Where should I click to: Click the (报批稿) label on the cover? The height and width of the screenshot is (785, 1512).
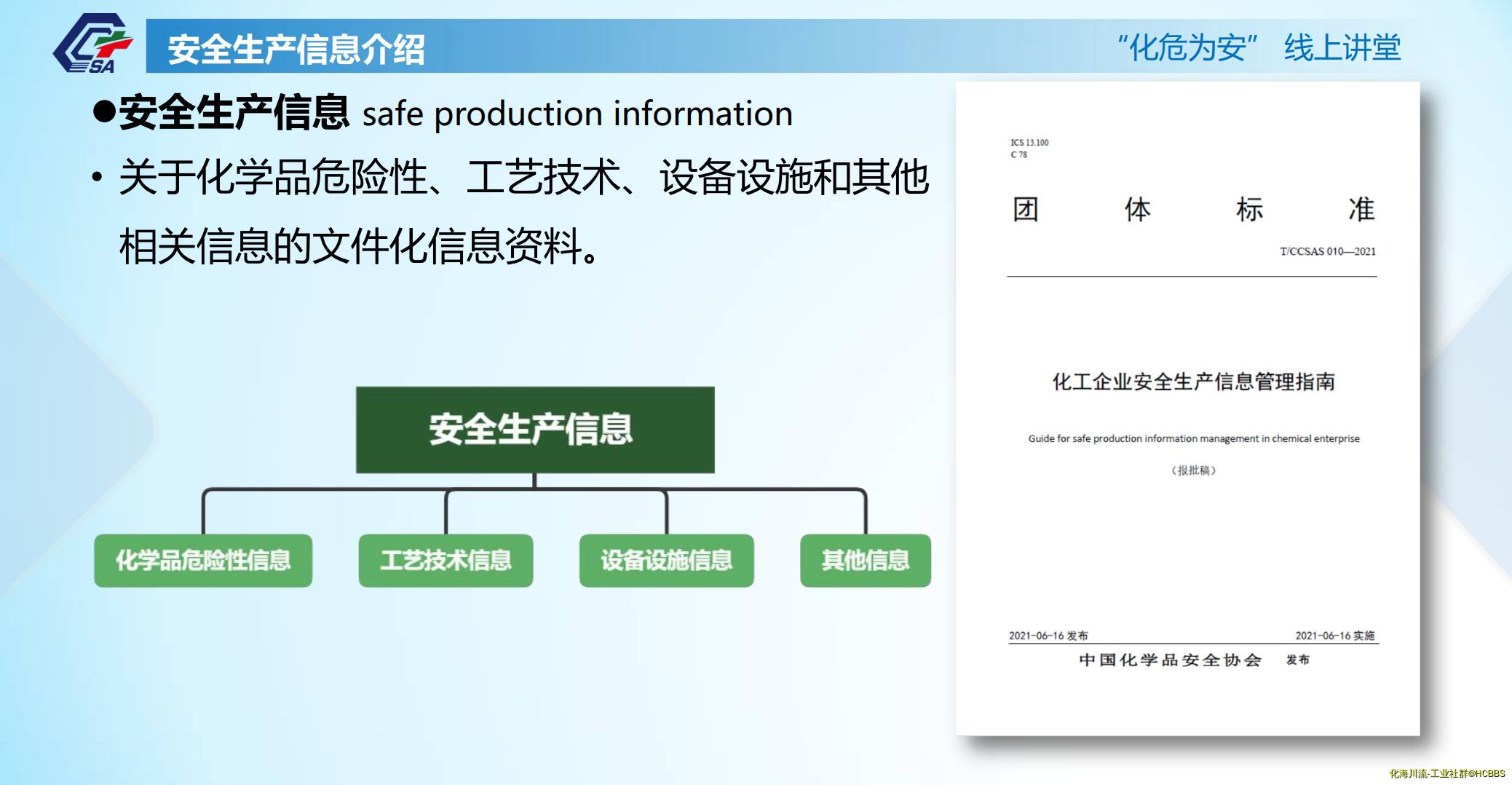1194,470
